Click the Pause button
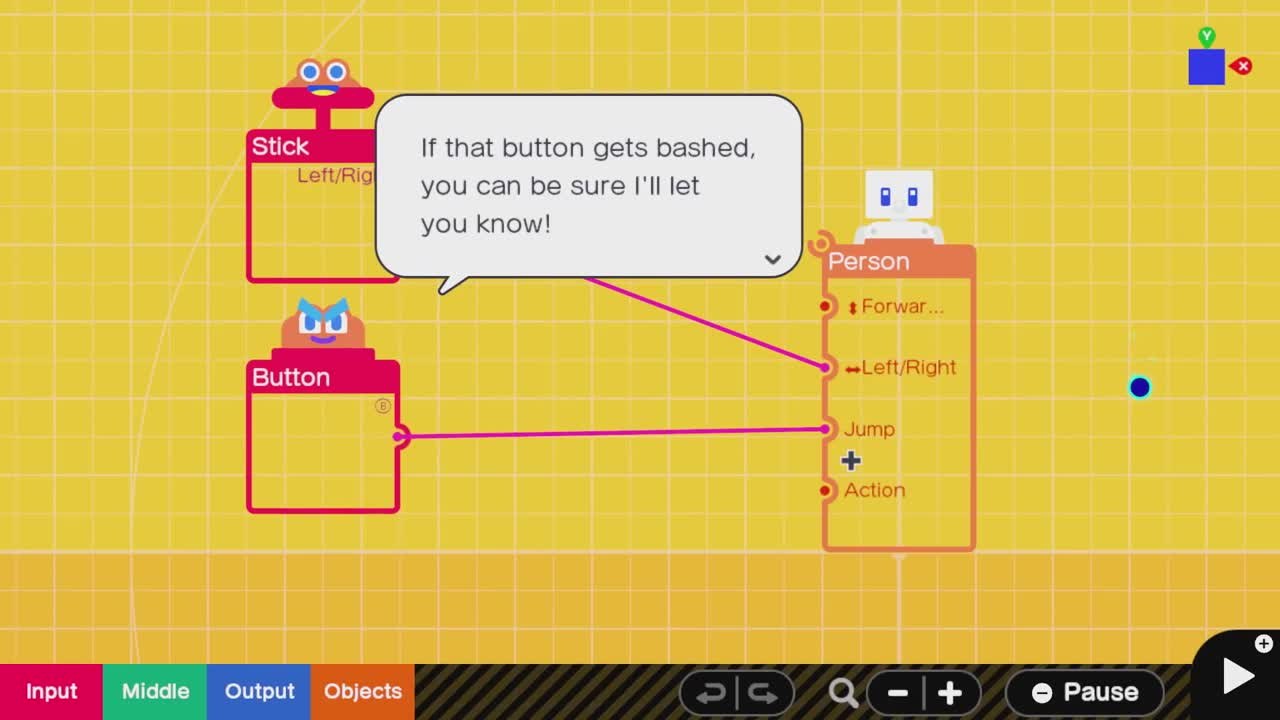Viewport: 1280px width, 720px height. (1085, 692)
